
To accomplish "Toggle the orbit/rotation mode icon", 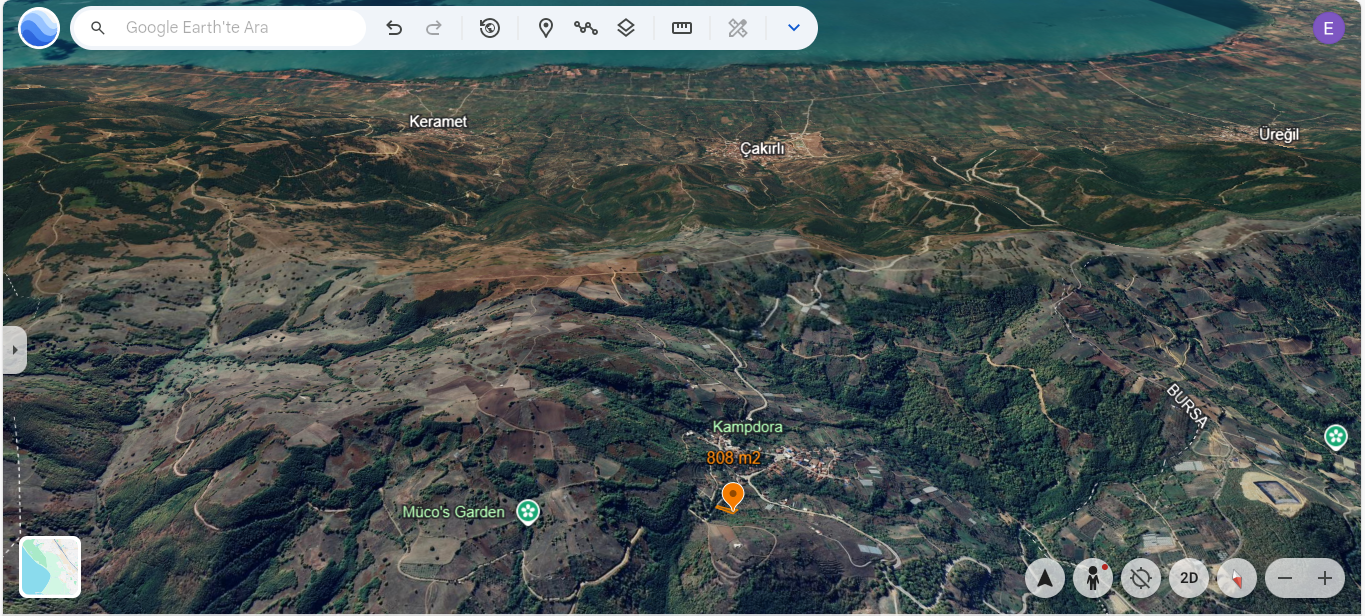I will click(1141, 578).
